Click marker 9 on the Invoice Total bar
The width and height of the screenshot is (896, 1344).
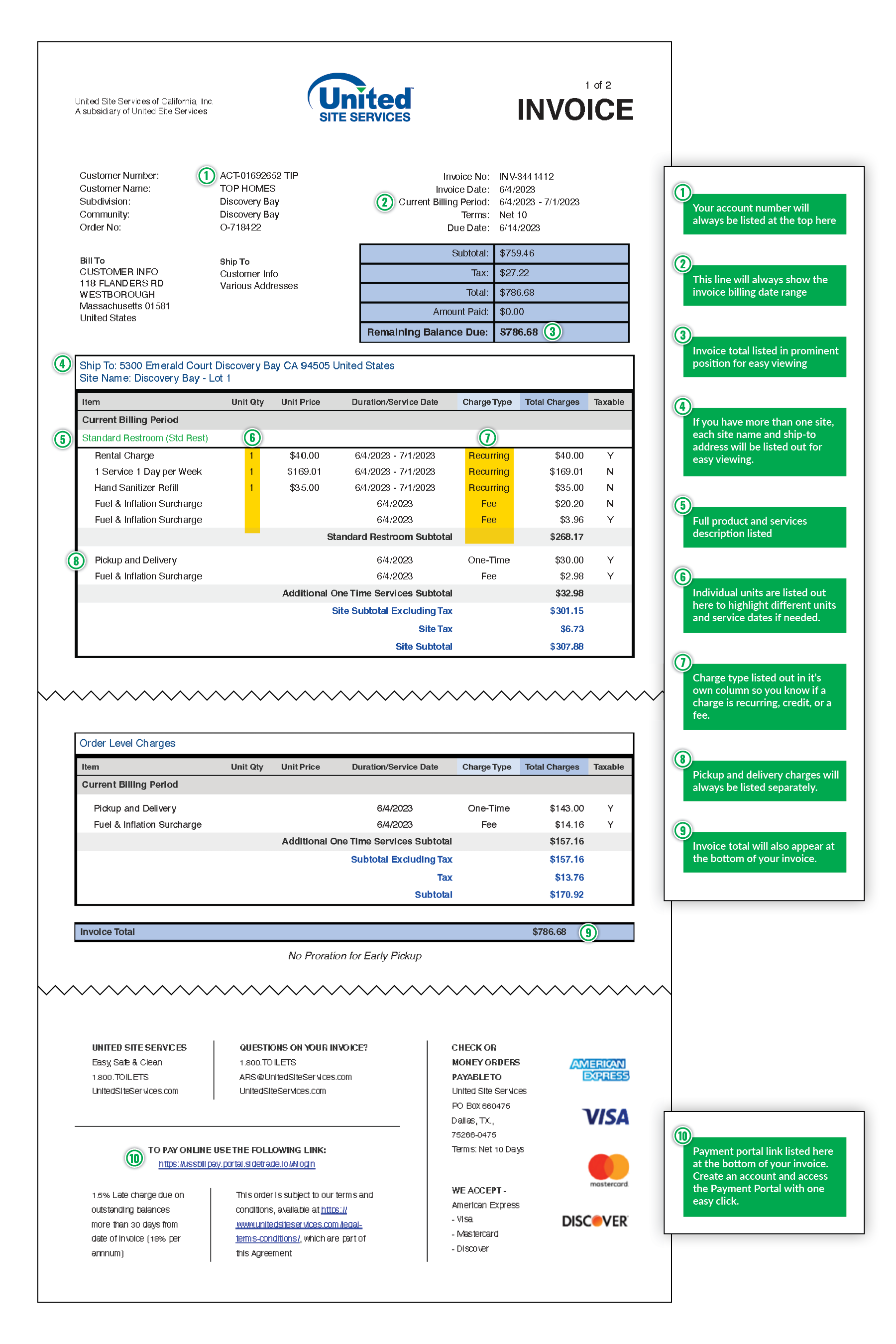pos(588,932)
